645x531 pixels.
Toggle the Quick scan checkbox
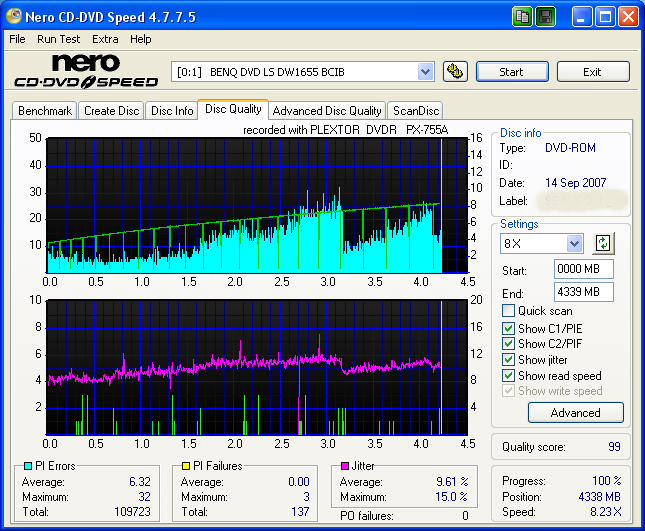[x=508, y=311]
